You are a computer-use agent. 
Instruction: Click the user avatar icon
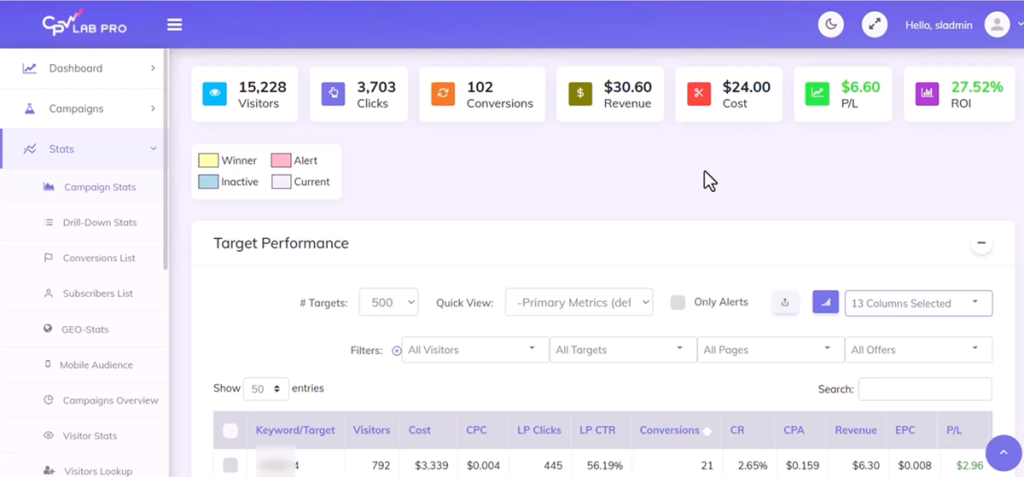(997, 25)
